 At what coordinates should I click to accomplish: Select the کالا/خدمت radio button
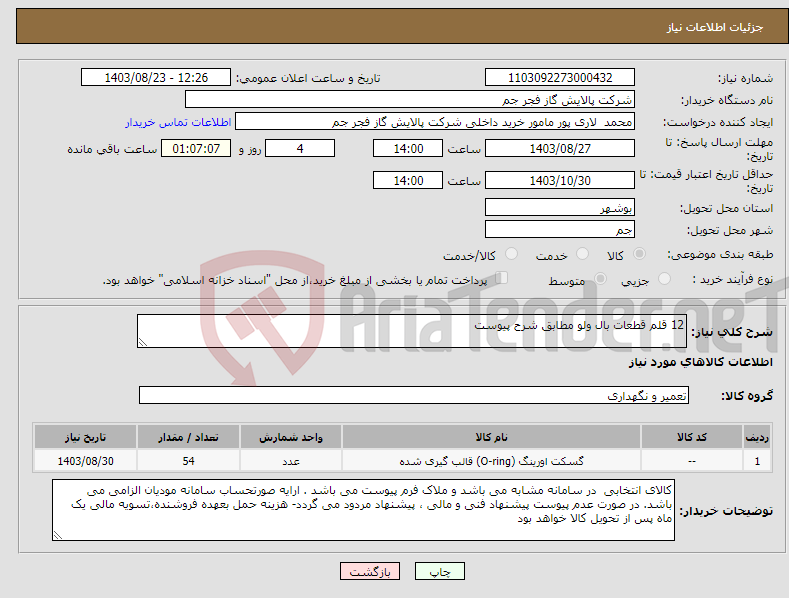click(511, 254)
